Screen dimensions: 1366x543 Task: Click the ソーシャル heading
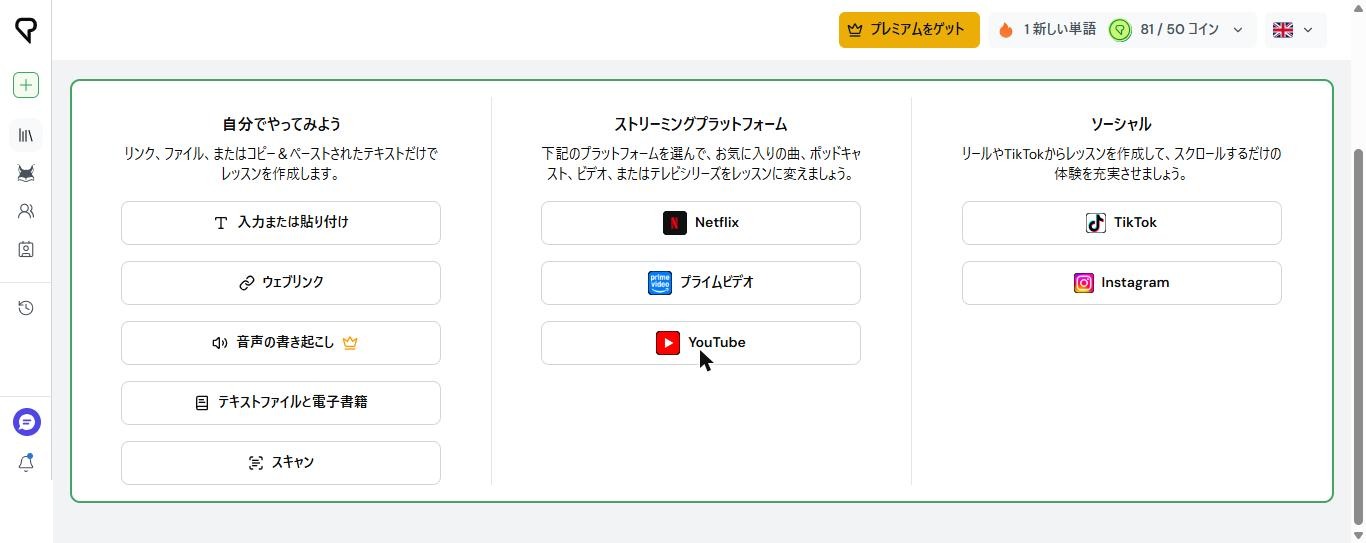pyautogui.click(x=1121, y=124)
